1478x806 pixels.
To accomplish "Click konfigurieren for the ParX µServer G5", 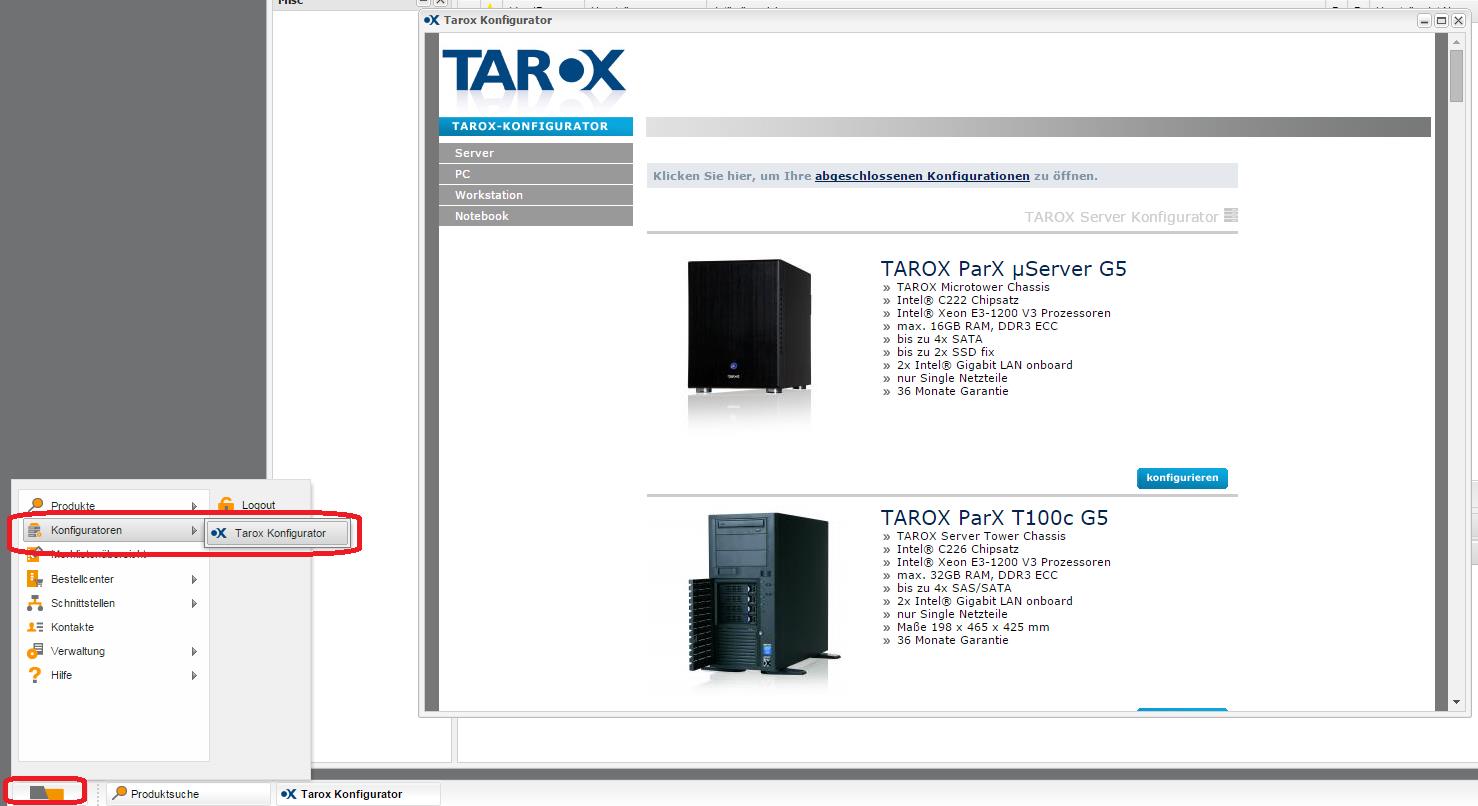I will [1182, 478].
